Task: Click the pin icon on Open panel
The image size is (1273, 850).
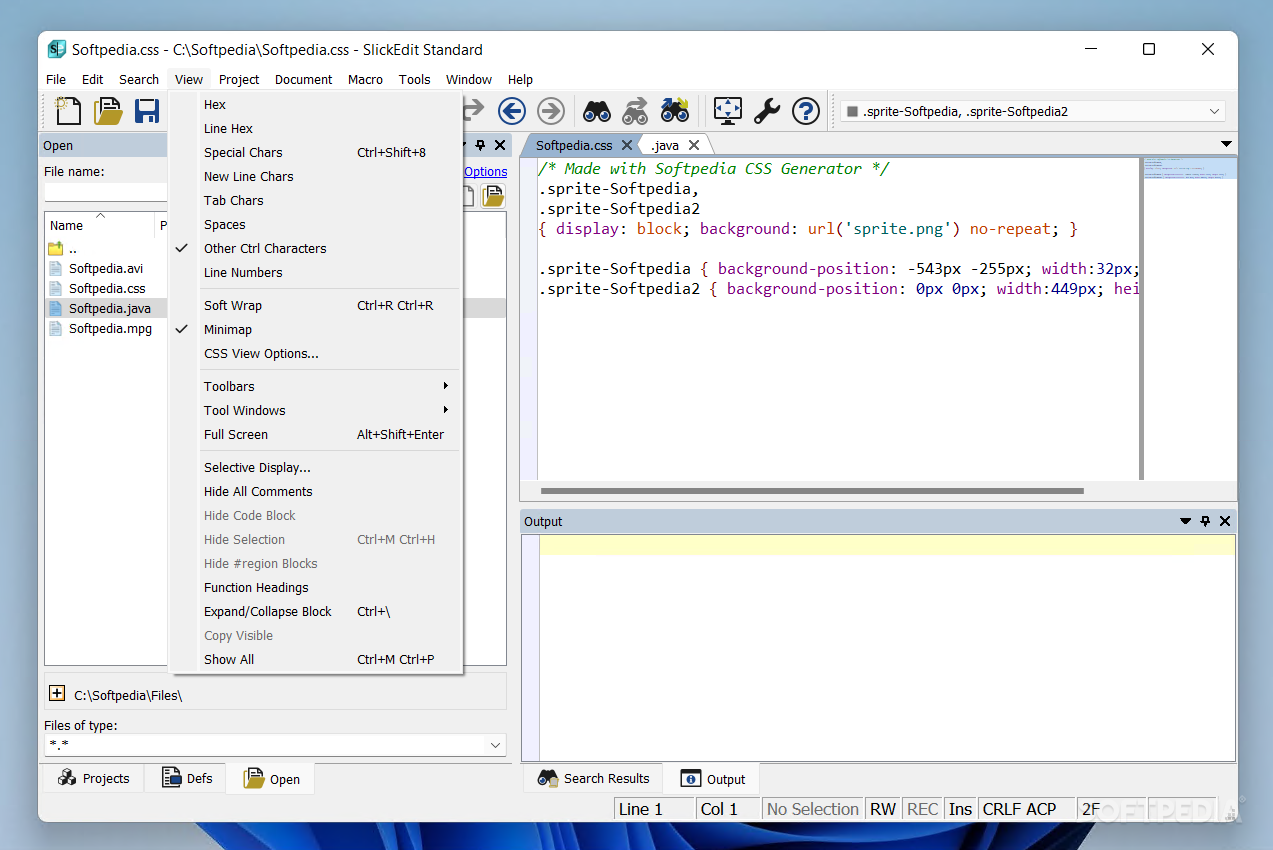Action: point(480,145)
